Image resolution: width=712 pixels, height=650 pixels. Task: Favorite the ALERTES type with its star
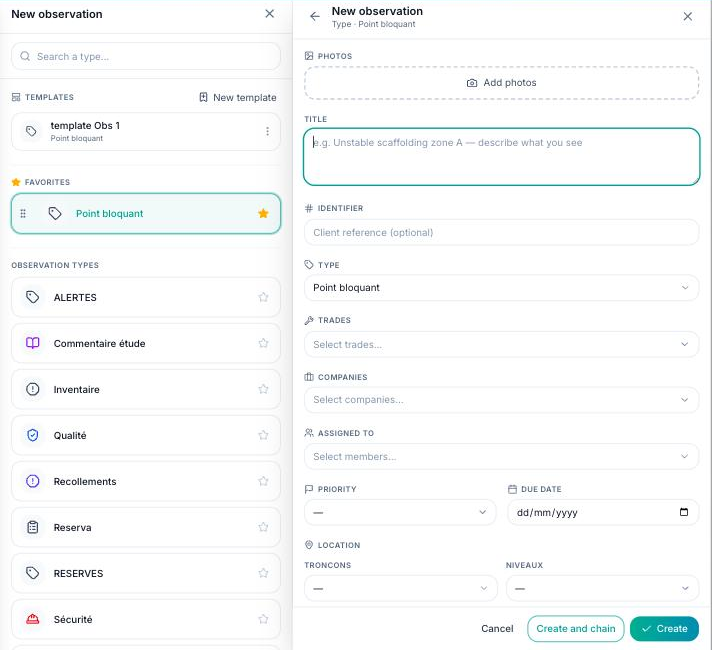[263, 297]
